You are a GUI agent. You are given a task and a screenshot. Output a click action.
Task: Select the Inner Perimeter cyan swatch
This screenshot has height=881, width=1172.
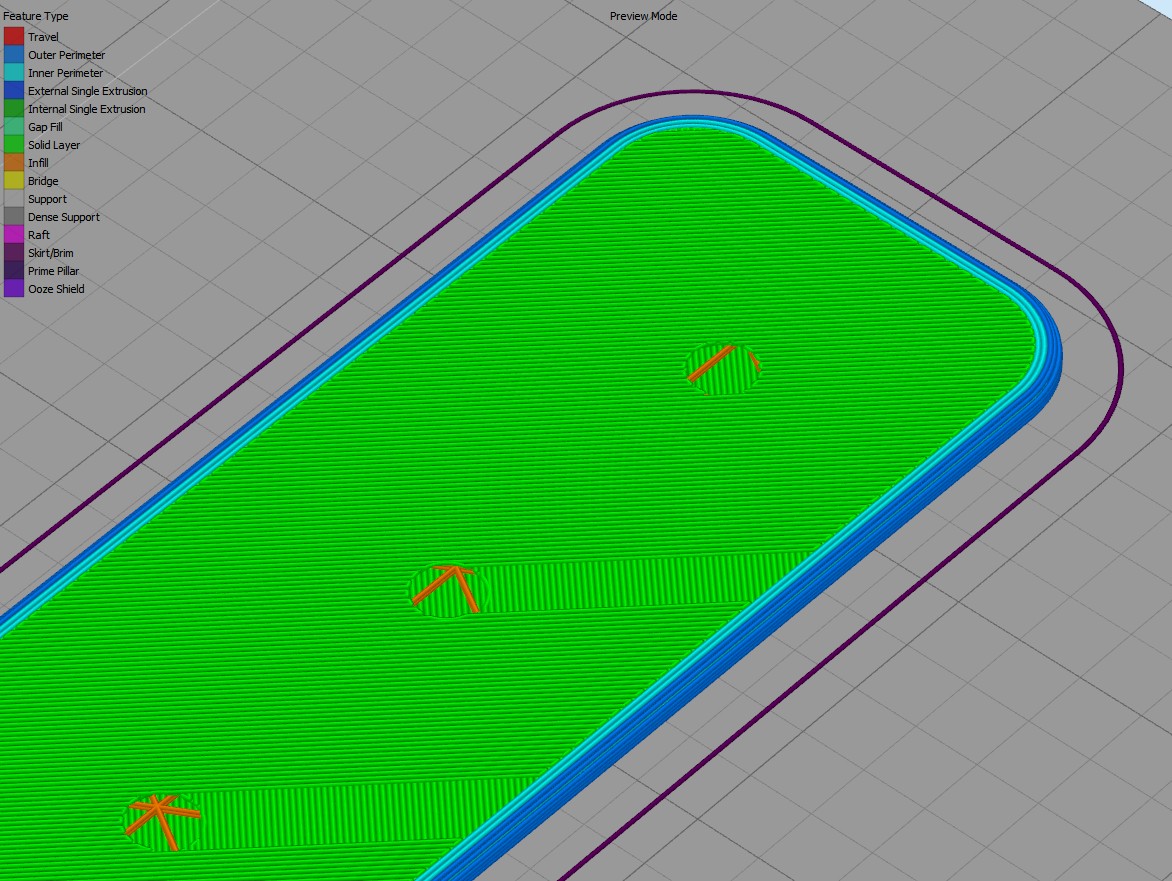coord(13,72)
